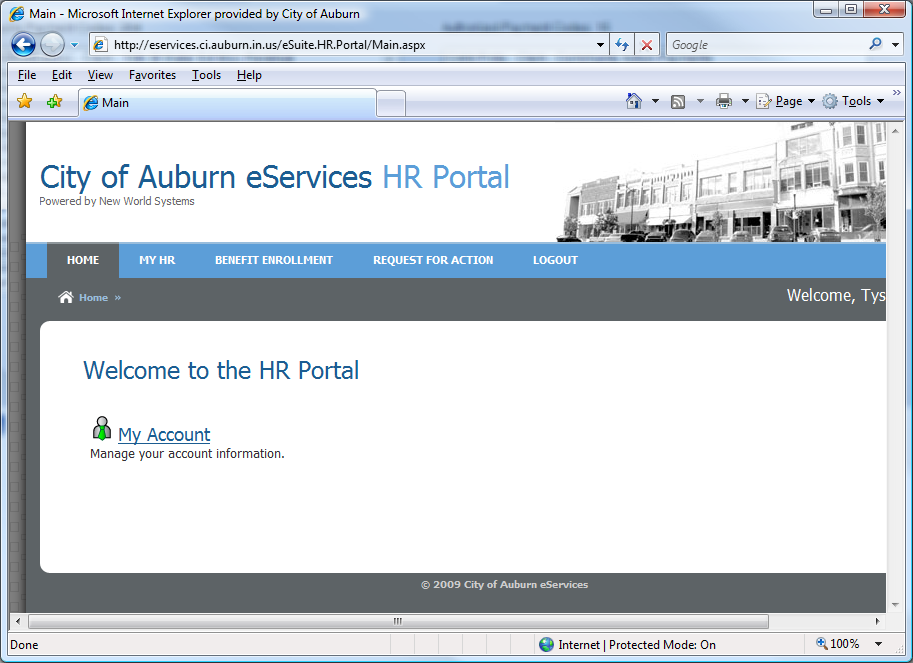
Task: Click LOGOUT in the navigation bar
Action: pyautogui.click(x=555, y=260)
